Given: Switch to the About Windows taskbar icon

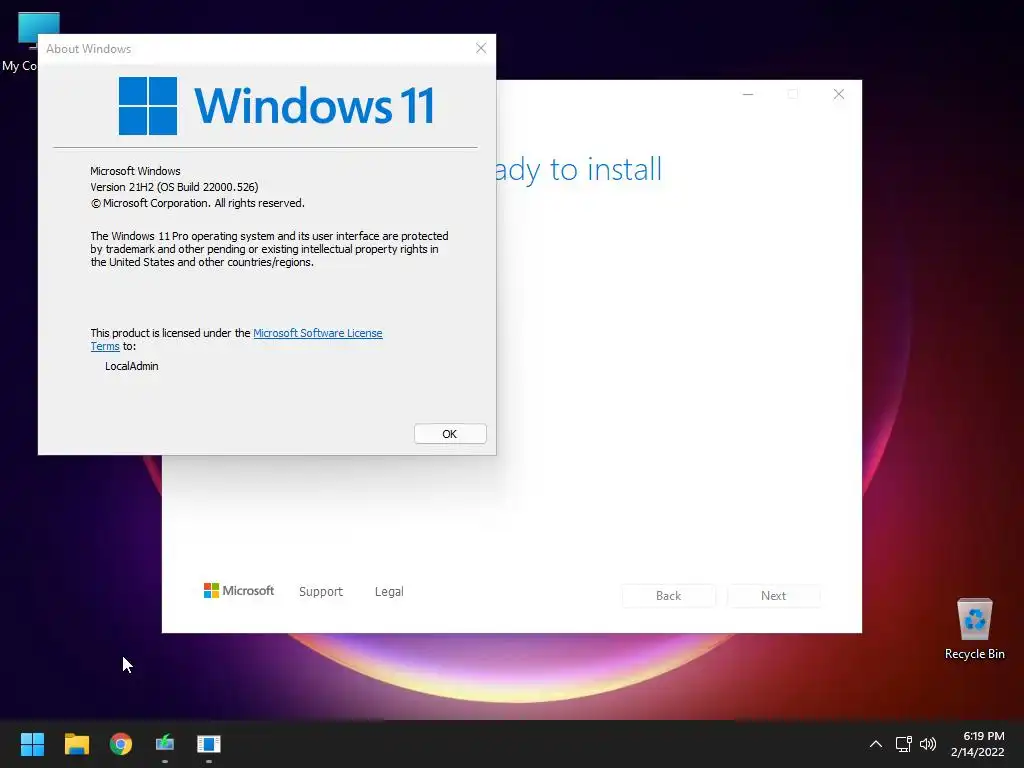Looking at the screenshot, I should (x=209, y=744).
